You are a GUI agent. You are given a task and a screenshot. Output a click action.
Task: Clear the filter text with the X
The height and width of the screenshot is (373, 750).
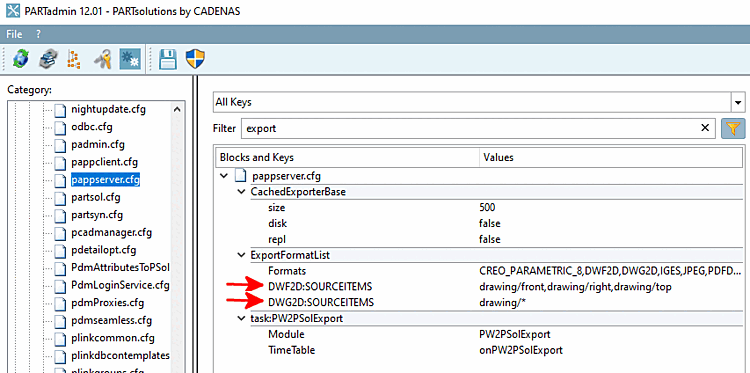point(705,128)
